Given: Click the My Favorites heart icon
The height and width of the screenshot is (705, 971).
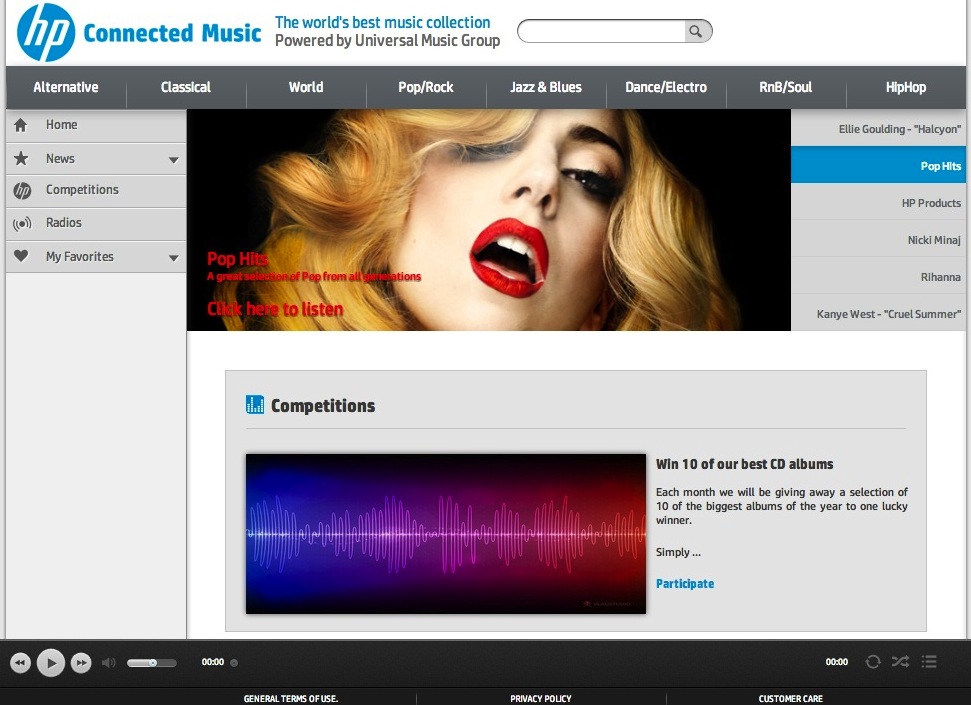Looking at the screenshot, I should click(x=21, y=256).
